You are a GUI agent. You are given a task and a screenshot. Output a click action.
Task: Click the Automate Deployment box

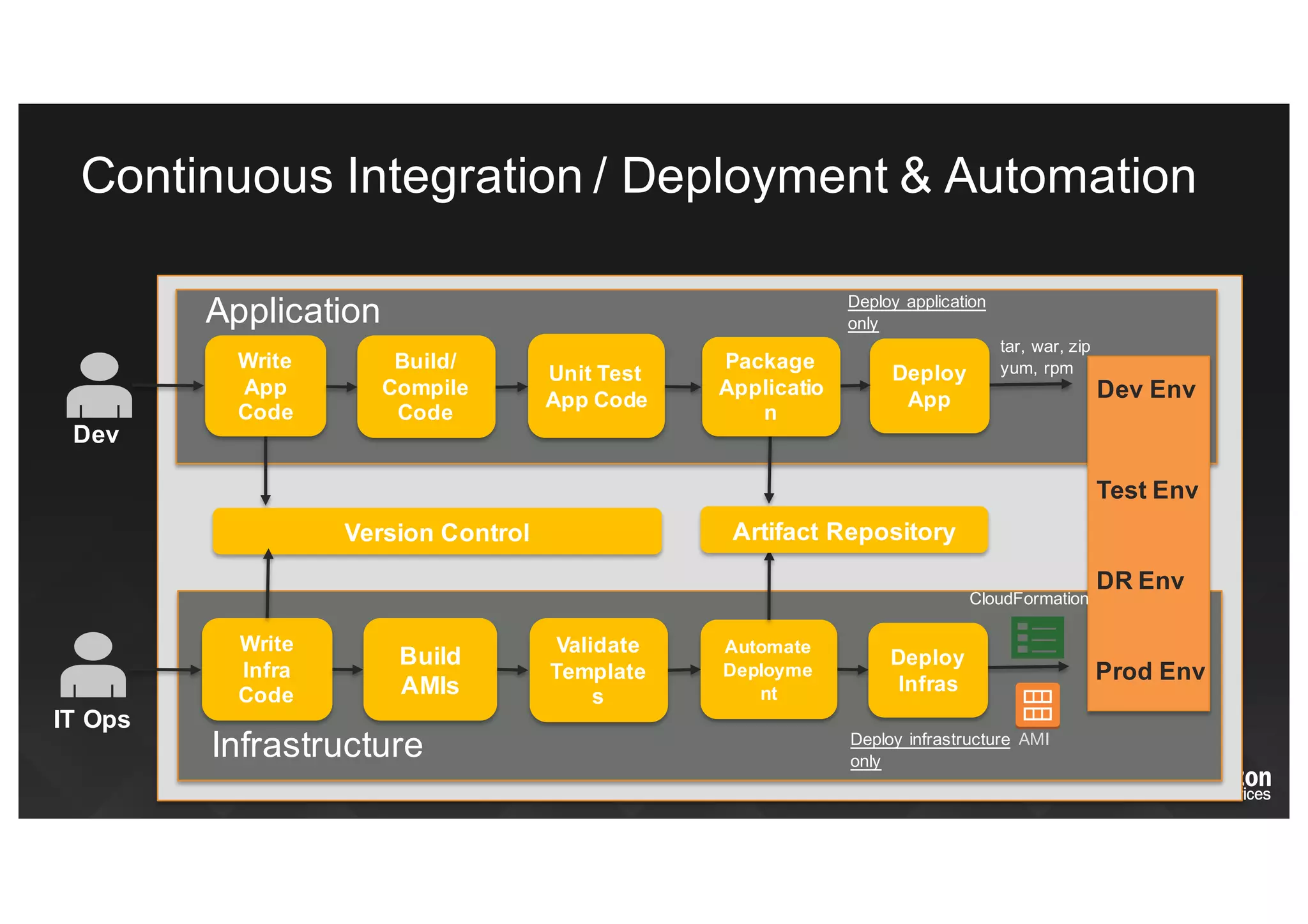768,670
